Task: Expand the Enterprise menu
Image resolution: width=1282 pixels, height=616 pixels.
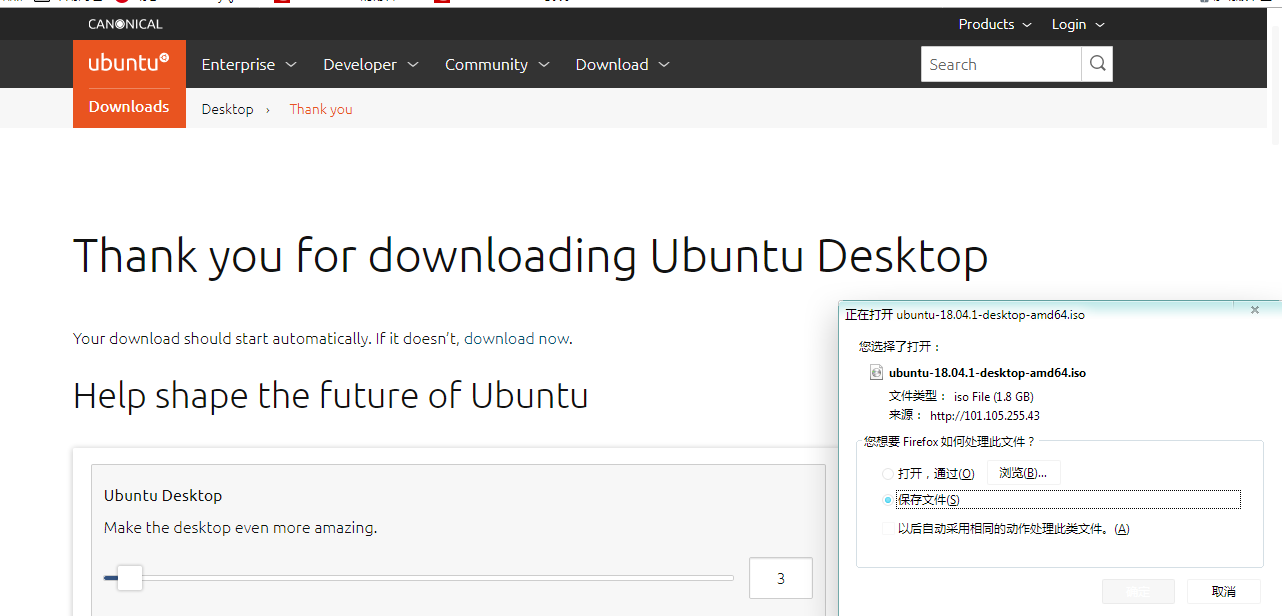Action: 249,64
